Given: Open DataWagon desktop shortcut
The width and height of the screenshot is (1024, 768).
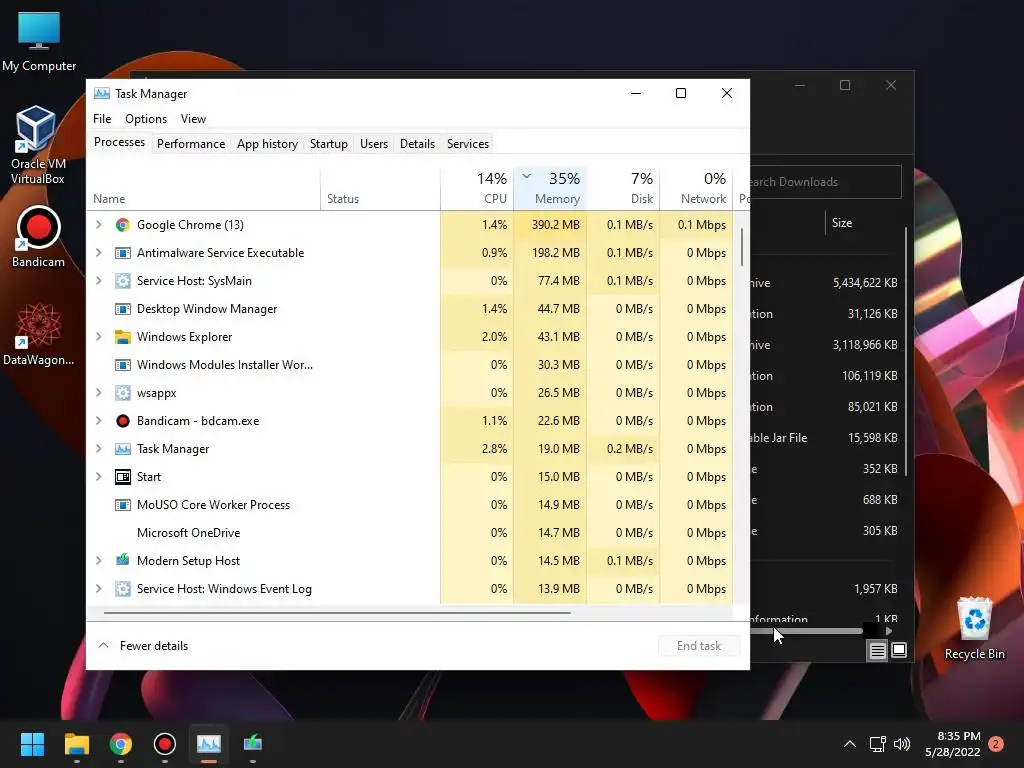Looking at the screenshot, I should pyautogui.click(x=39, y=334).
